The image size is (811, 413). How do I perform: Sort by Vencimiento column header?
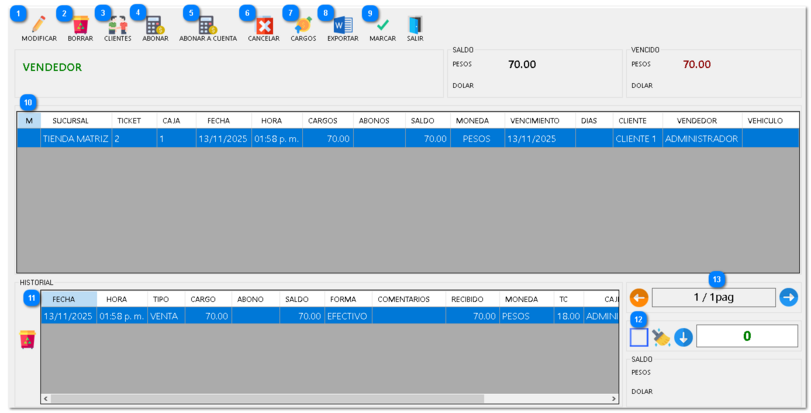(x=534, y=120)
